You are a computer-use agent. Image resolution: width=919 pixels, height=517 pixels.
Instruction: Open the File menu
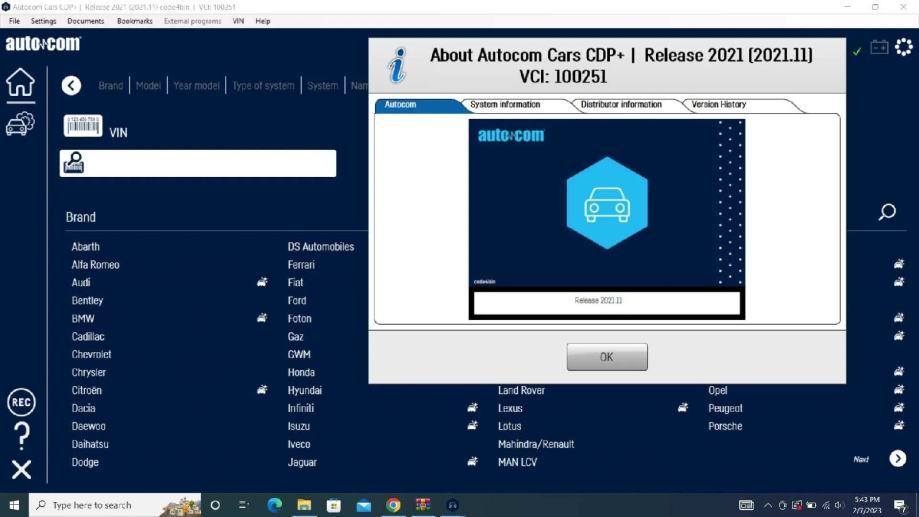[x=15, y=21]
